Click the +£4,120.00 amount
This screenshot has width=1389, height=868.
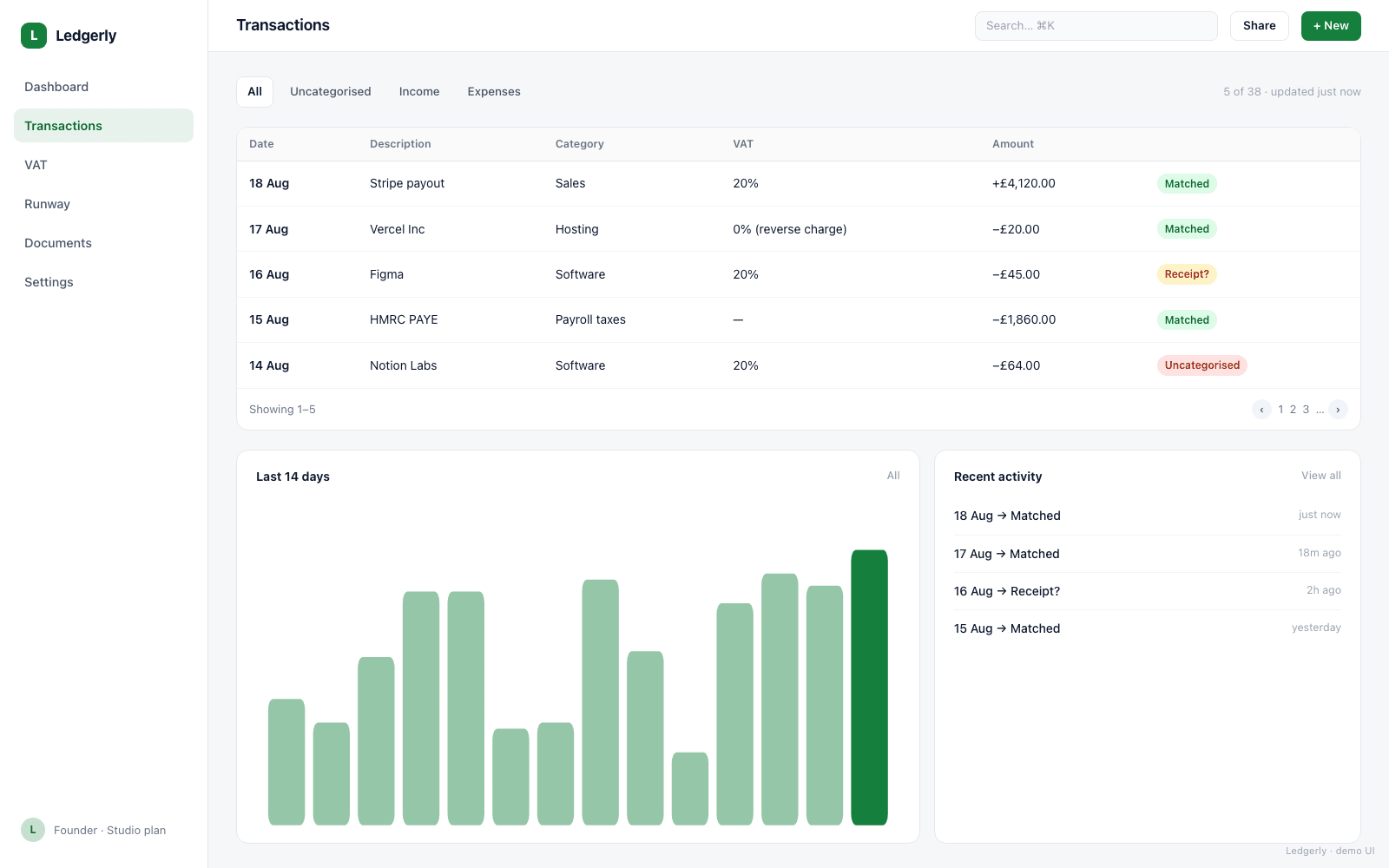coord(1024,184)
